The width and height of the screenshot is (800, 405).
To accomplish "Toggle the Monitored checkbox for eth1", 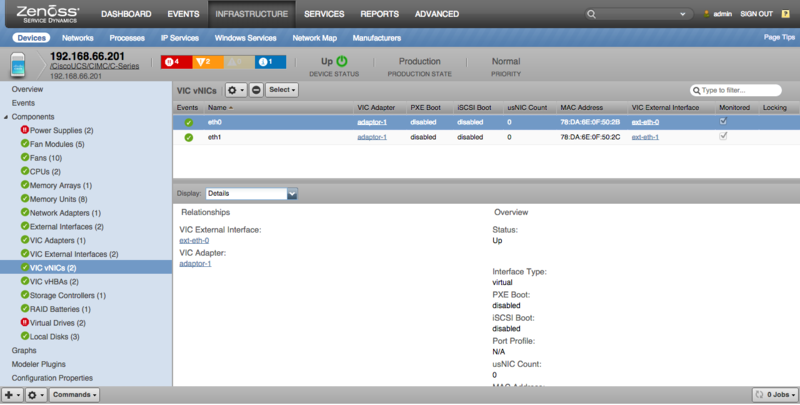I will pyautogui.click(x=723, y=136).
